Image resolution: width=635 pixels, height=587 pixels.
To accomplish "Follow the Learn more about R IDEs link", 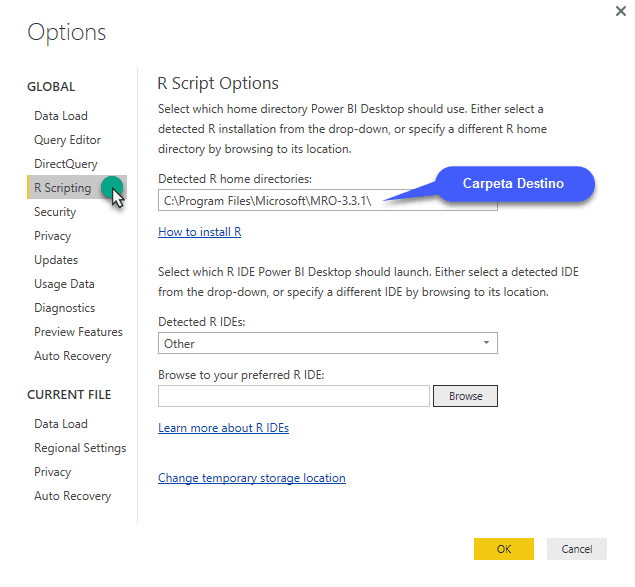I will tap(223, 428).
